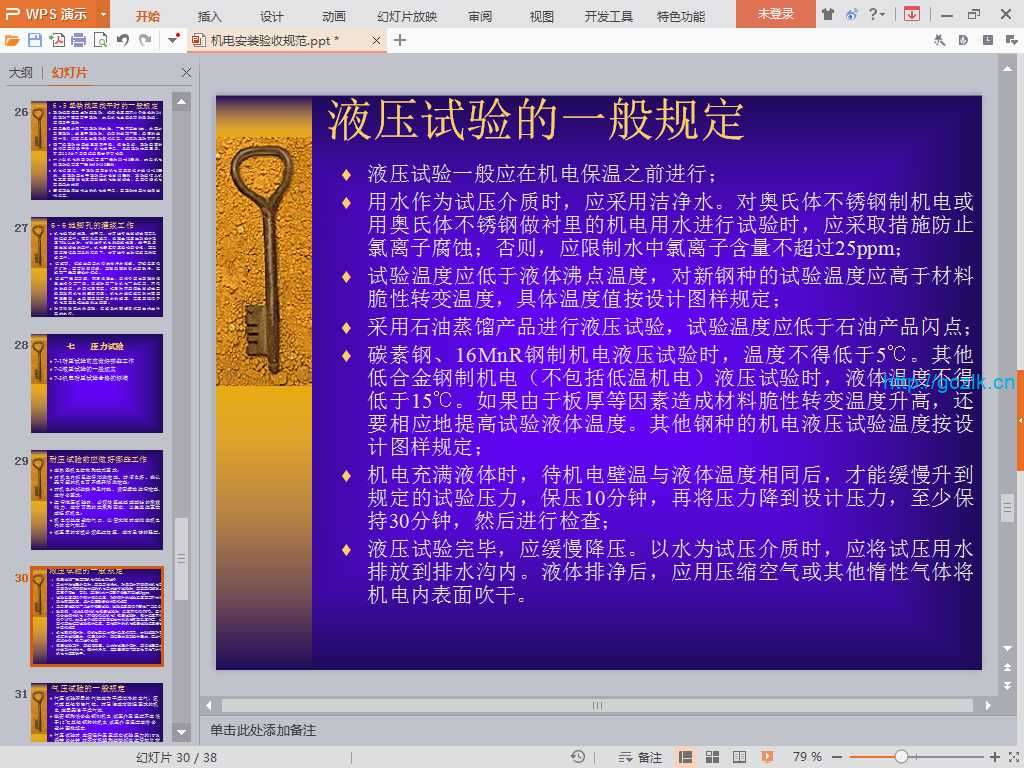Click the Save icon in quick toolbar
The width and height of the screenshot is (1024, 768).
pyautogui.click(x=35, y=40)
